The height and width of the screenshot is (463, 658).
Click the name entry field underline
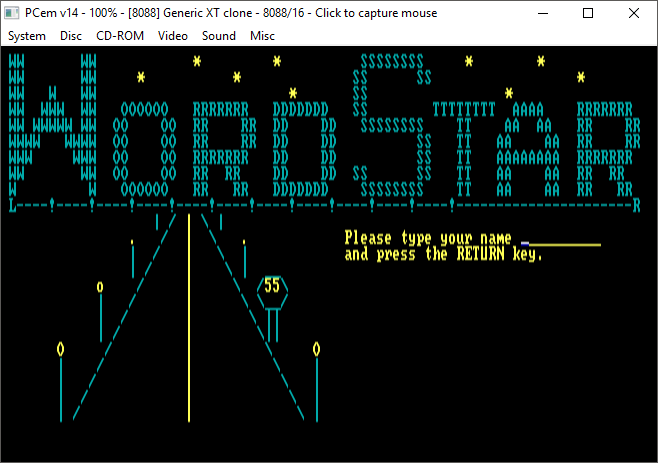click(561, 244)
